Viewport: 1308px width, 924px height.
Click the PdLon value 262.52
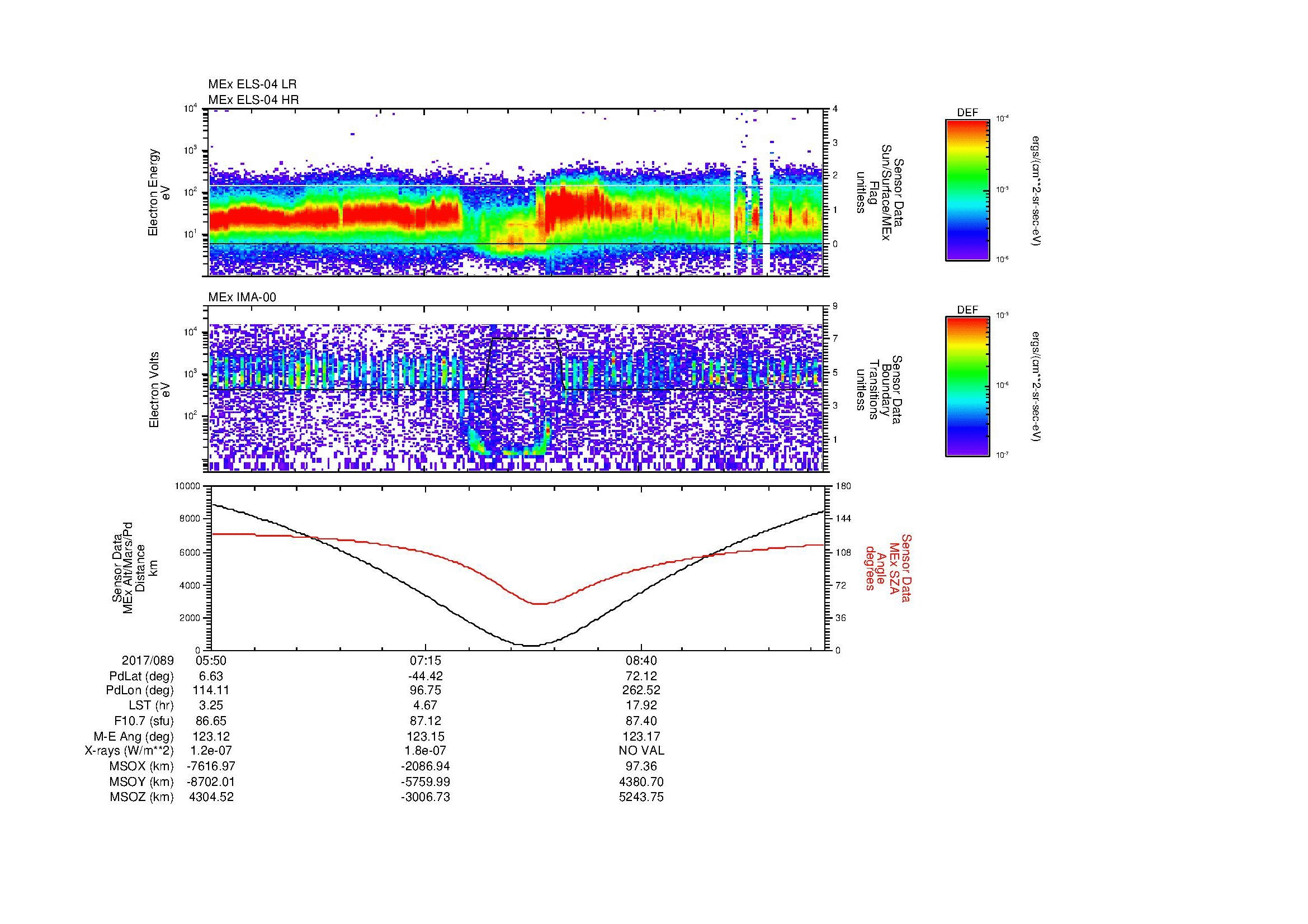coord(641,690)
